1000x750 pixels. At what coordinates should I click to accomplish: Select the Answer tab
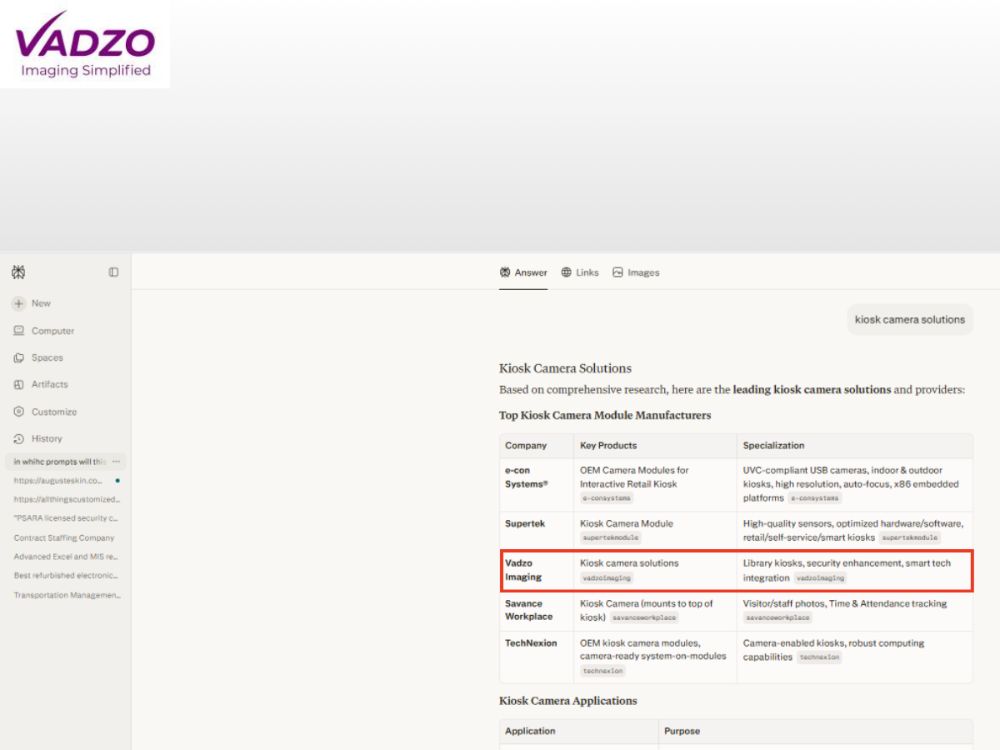[523, 272]
